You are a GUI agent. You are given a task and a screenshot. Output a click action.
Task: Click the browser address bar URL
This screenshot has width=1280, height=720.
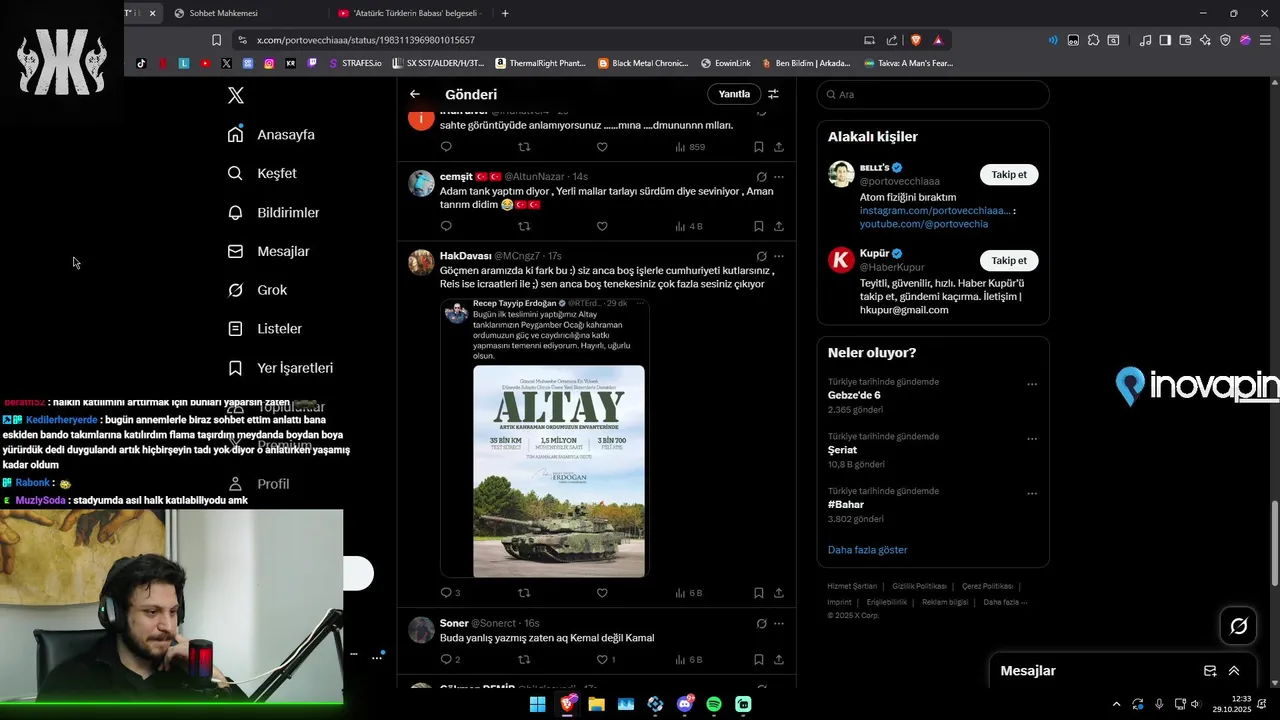365,40
